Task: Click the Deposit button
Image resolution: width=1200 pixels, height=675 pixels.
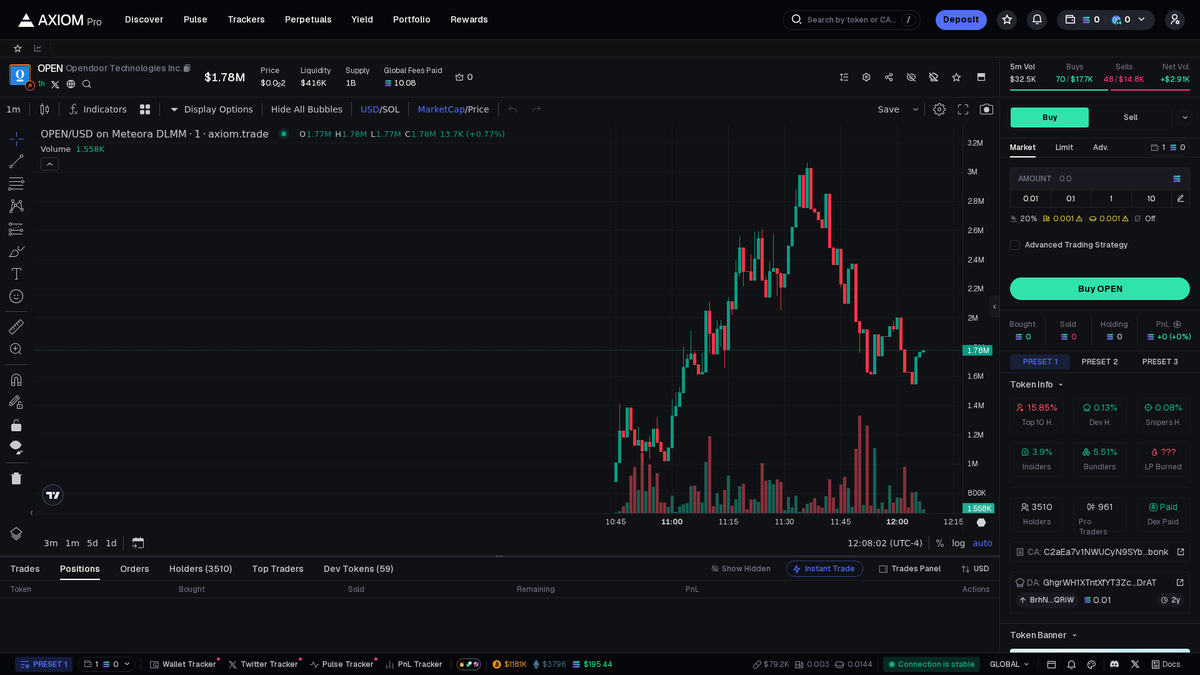Action: click(x=961, y=19)
